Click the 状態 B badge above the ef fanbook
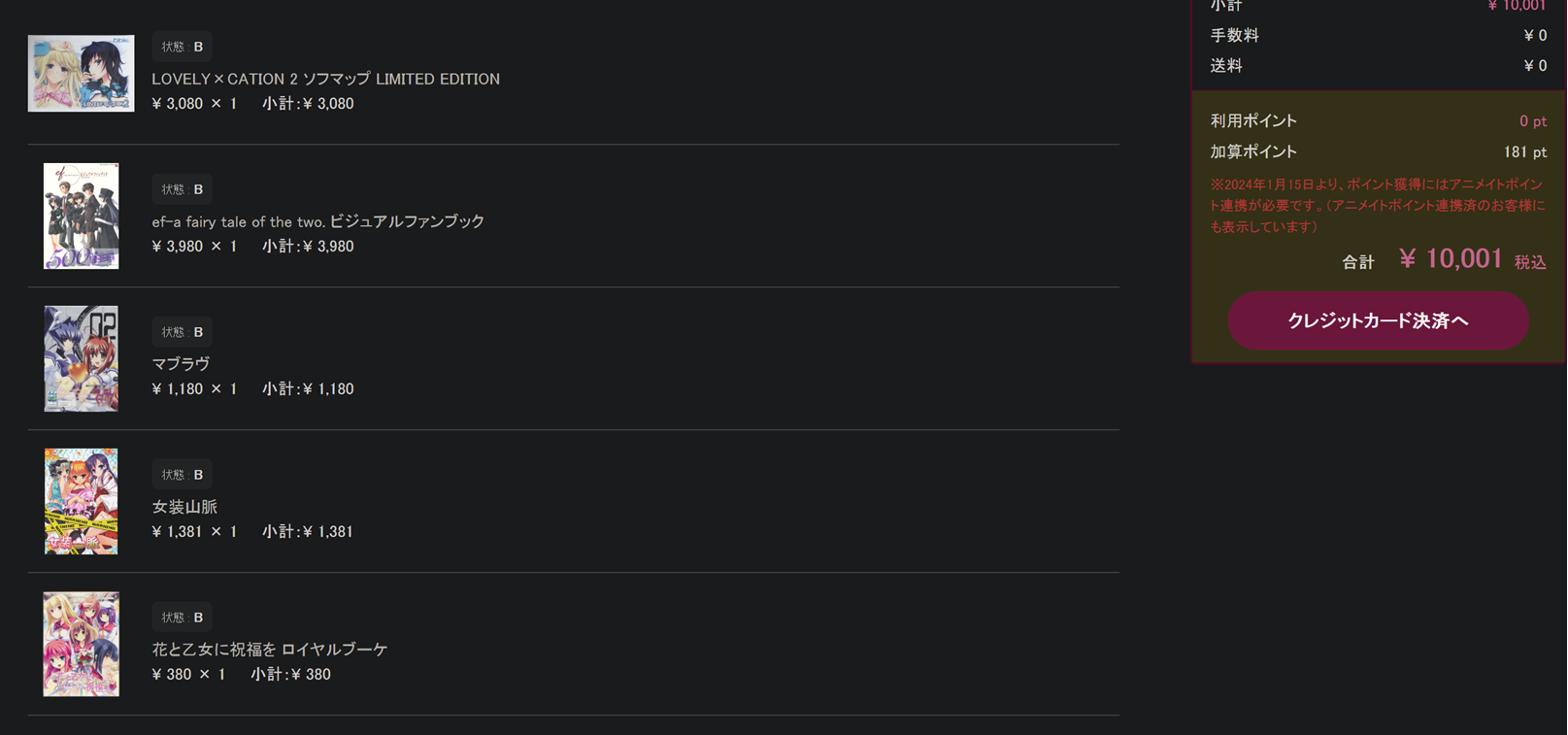1568x735 pixels. tap(183, 189)
